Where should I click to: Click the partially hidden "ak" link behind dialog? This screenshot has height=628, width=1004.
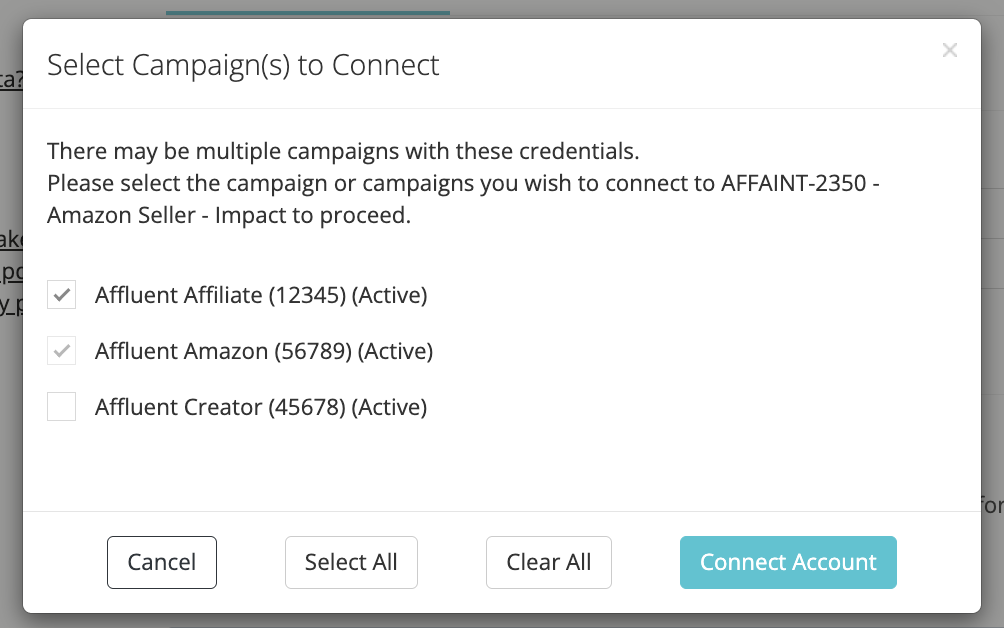[11, 239]
